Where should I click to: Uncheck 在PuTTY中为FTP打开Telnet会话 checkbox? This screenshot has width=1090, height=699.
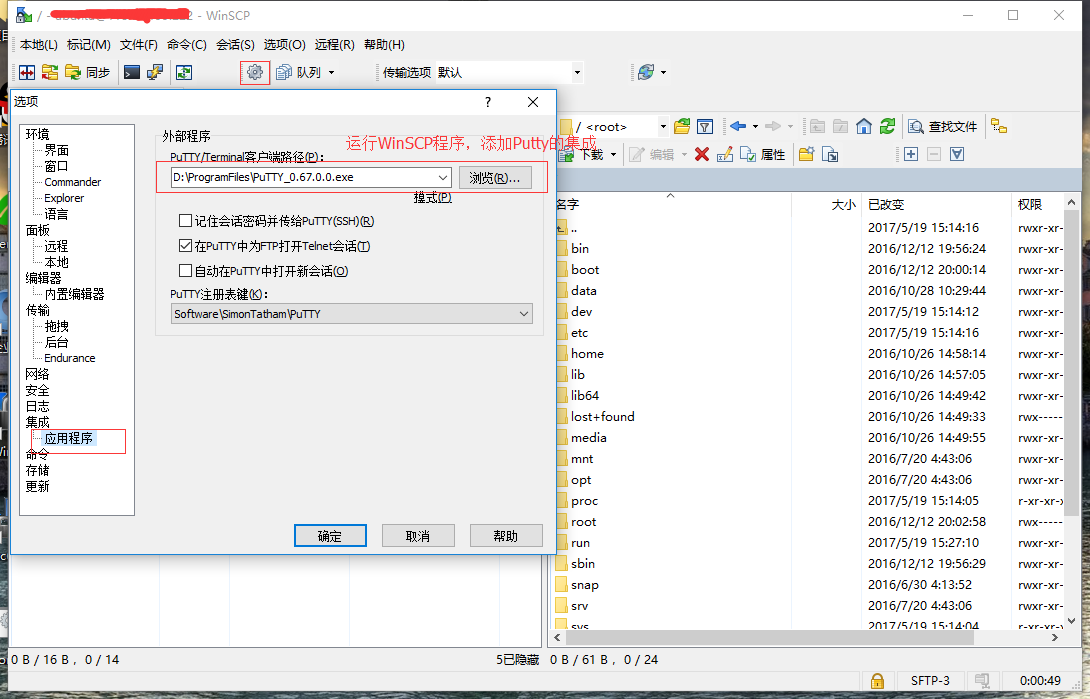(186, 246)
